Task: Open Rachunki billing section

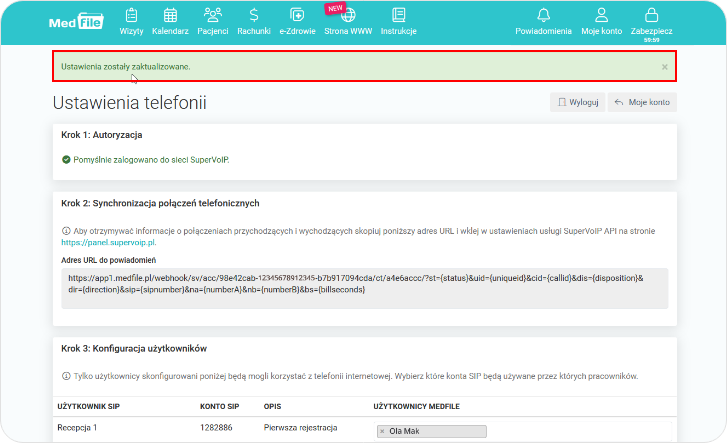Action: click(254, 21)
